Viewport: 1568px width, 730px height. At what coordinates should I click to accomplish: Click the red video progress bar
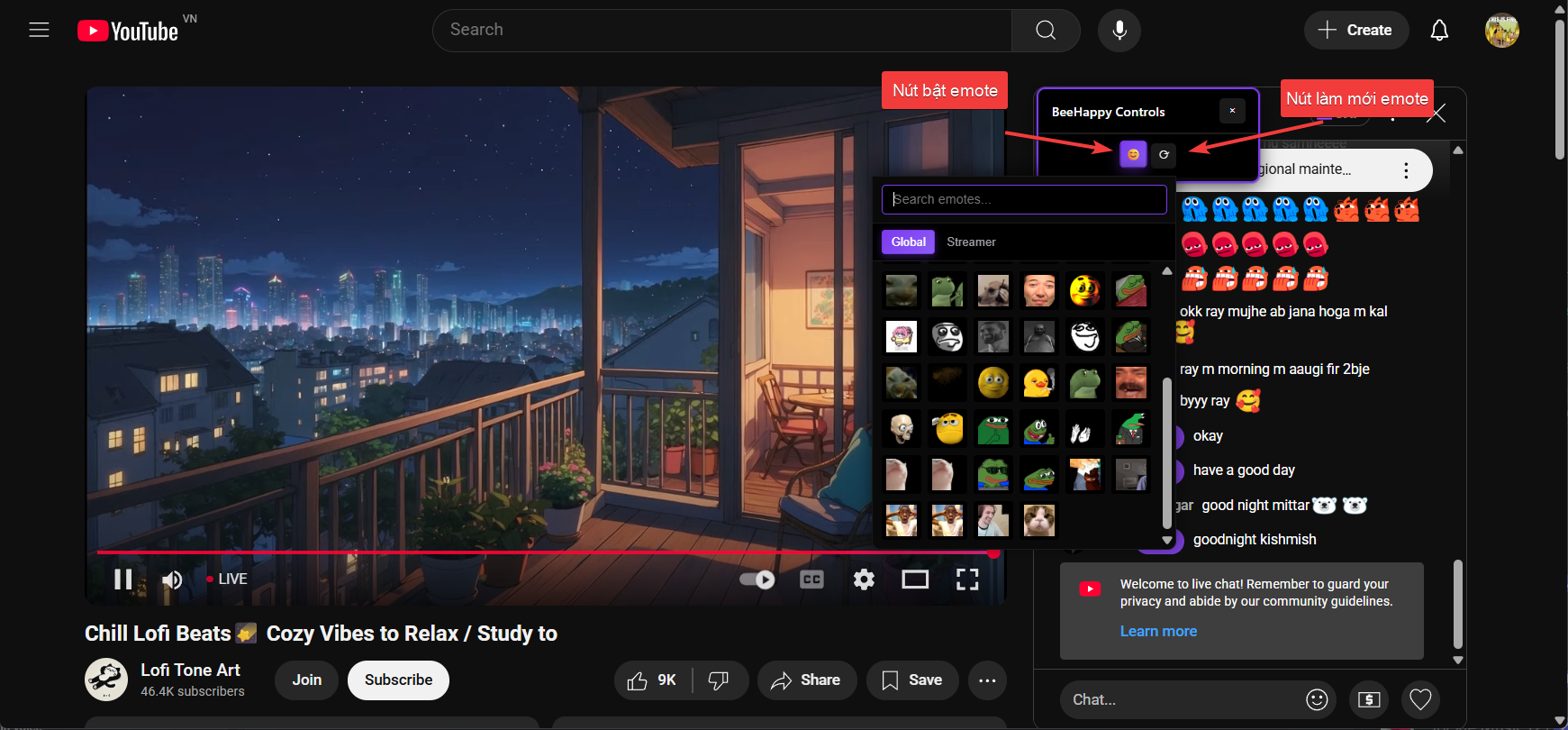click(x=540, y=552)
